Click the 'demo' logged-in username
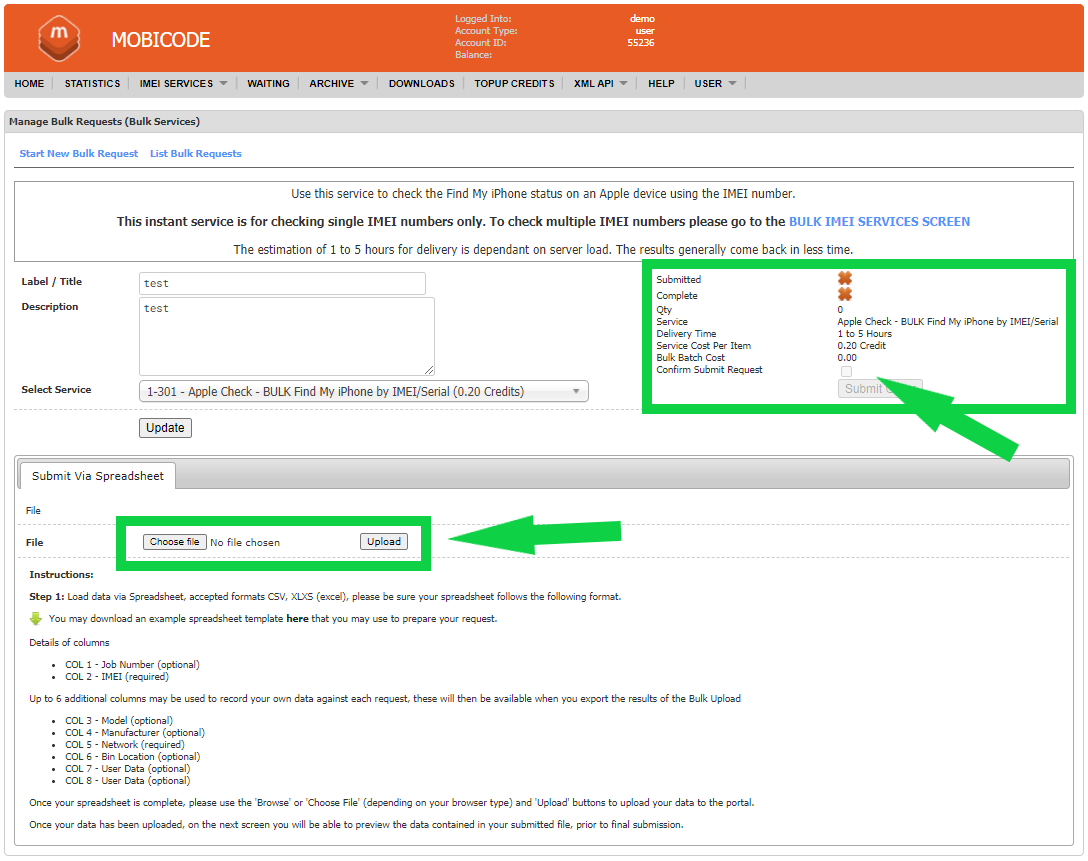 tap(642, 19)
